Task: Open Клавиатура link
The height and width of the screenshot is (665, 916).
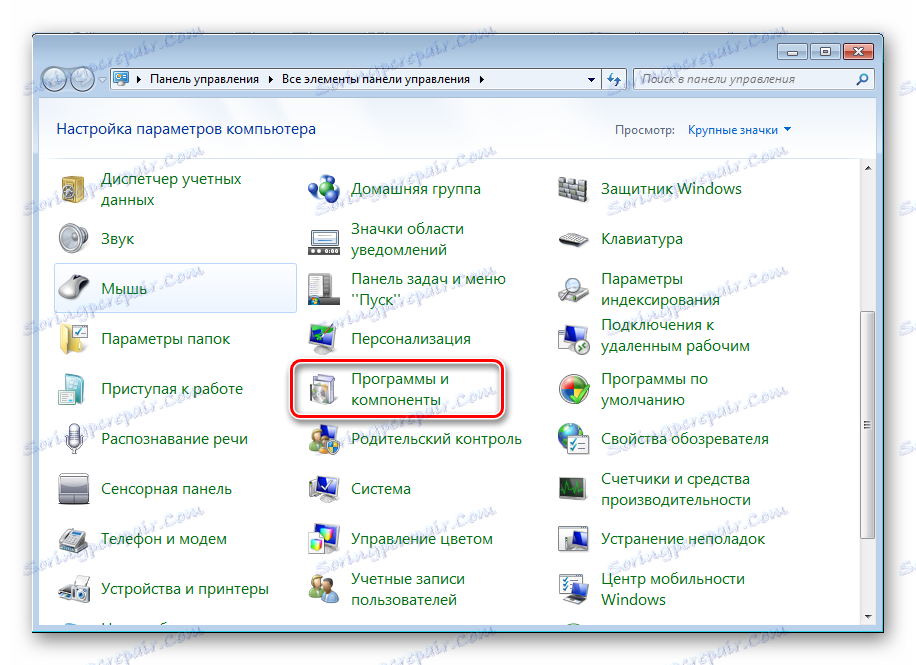Action: 641,238
